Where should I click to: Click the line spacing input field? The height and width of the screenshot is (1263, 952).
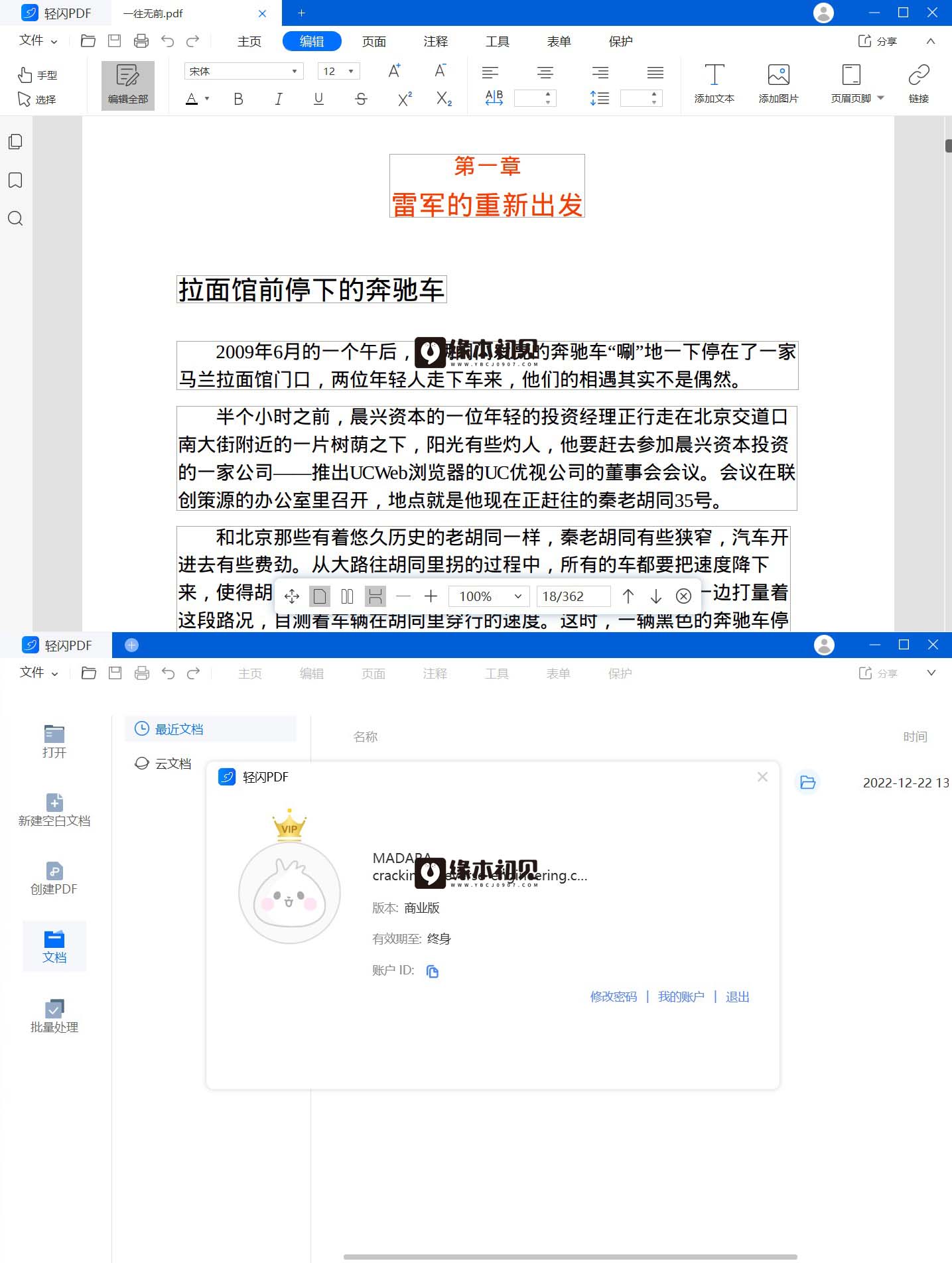641,98
